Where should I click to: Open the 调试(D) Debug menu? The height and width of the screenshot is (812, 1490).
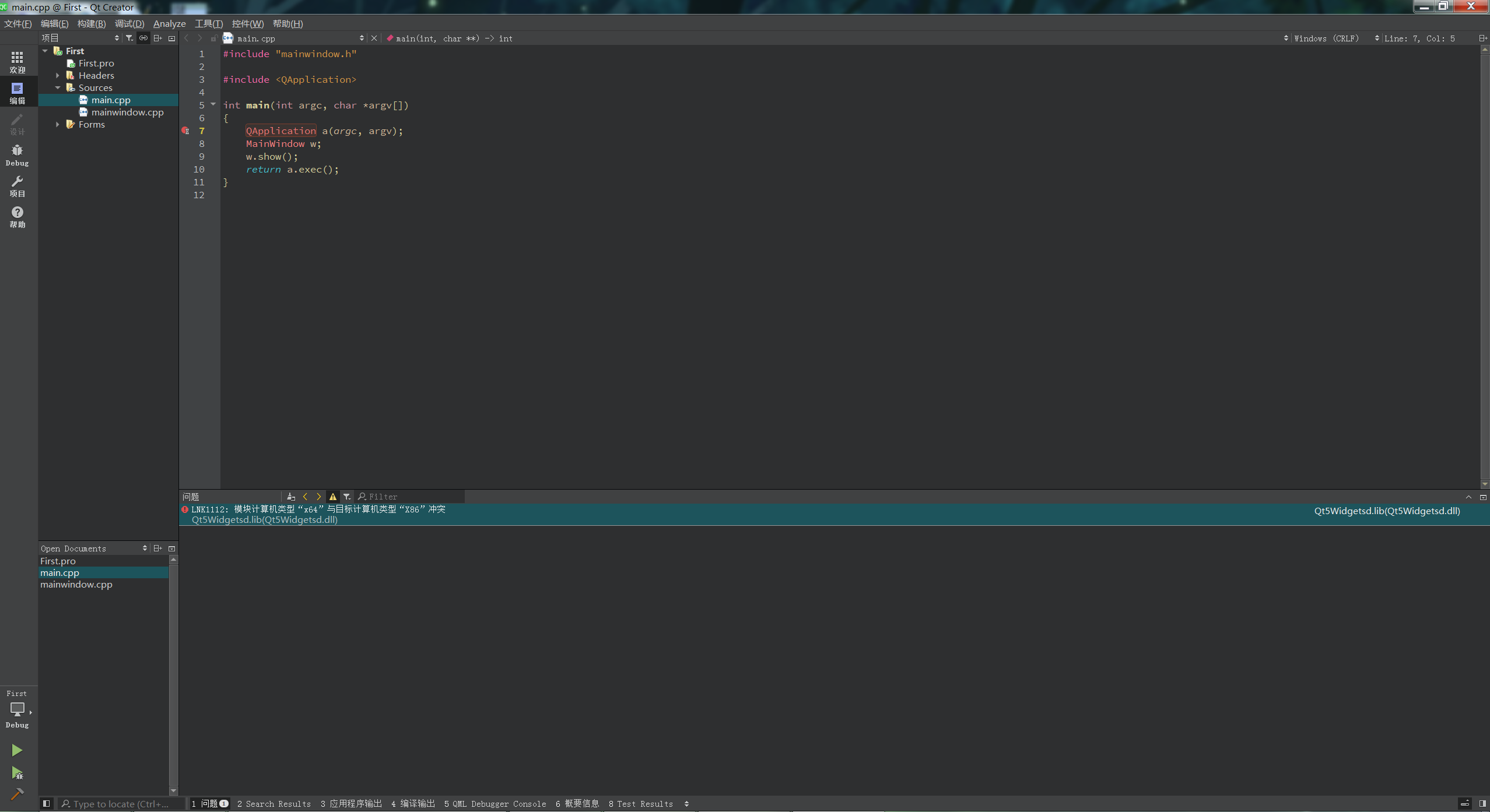(129, 23)
